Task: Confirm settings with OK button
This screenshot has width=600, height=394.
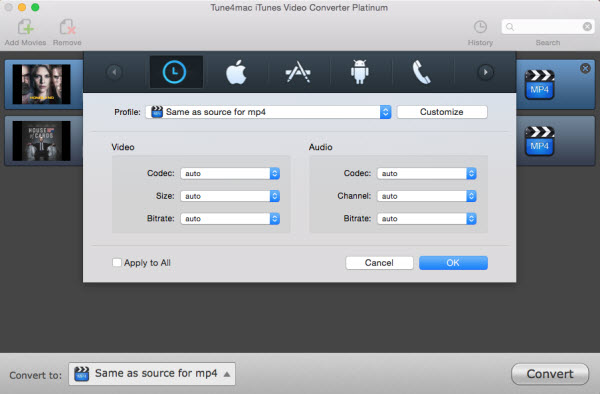Action: point(453,263)
